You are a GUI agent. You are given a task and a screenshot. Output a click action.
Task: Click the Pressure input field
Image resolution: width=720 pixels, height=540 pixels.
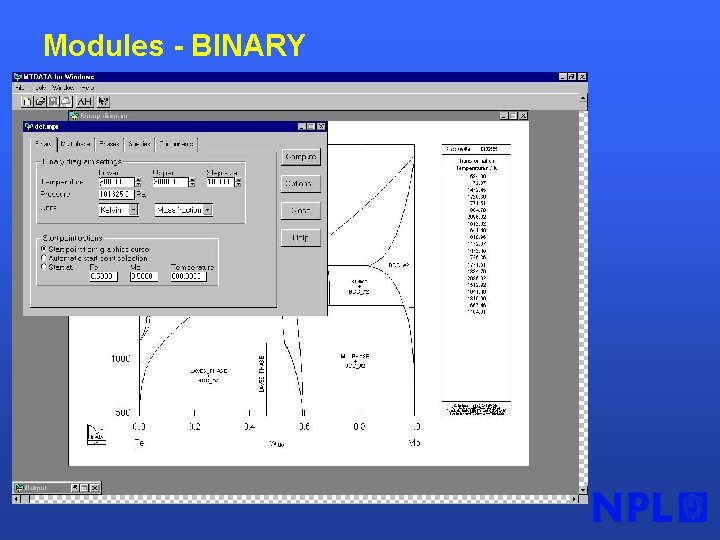[x=117, y=195]
